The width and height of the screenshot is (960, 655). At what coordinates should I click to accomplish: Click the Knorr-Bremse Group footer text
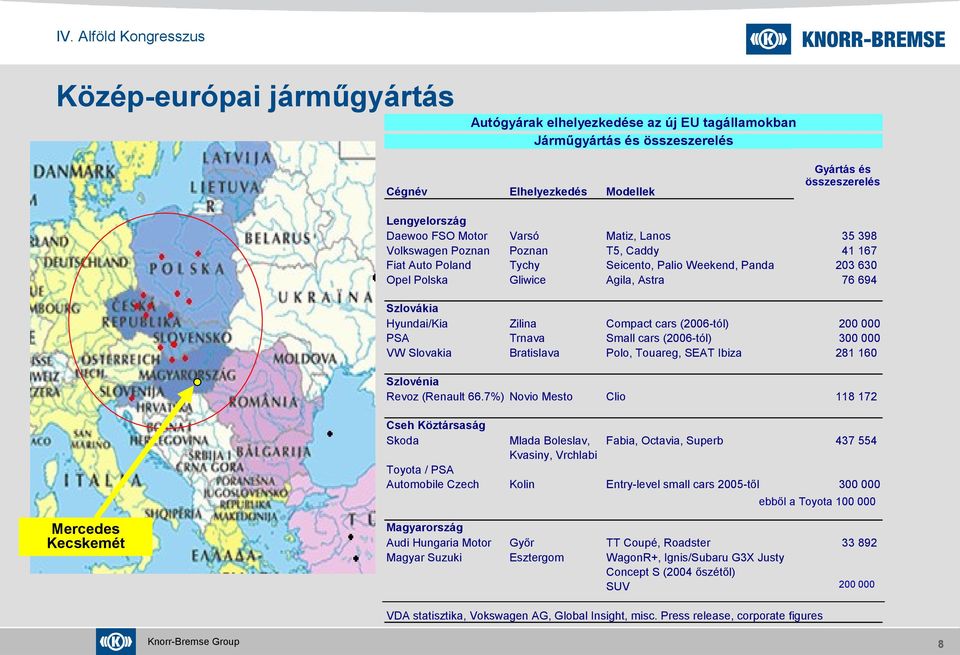[x=193, y=642]
